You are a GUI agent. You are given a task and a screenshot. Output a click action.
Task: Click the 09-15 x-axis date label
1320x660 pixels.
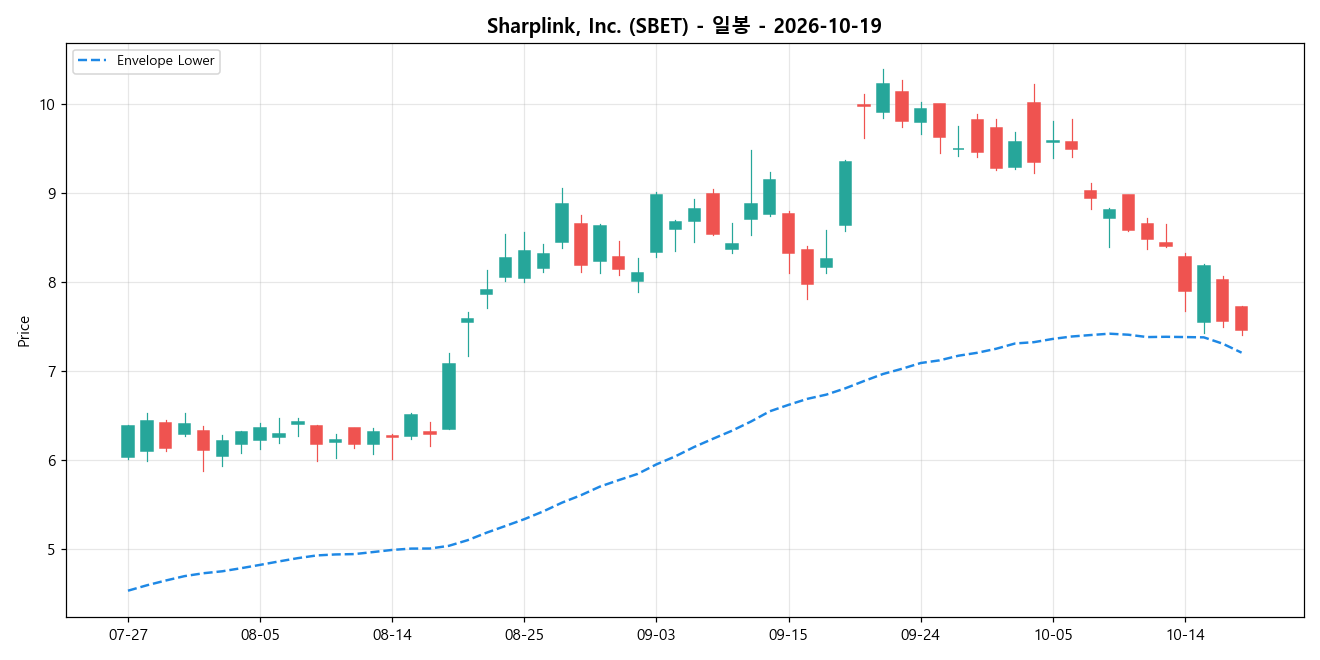click(788, 634)
